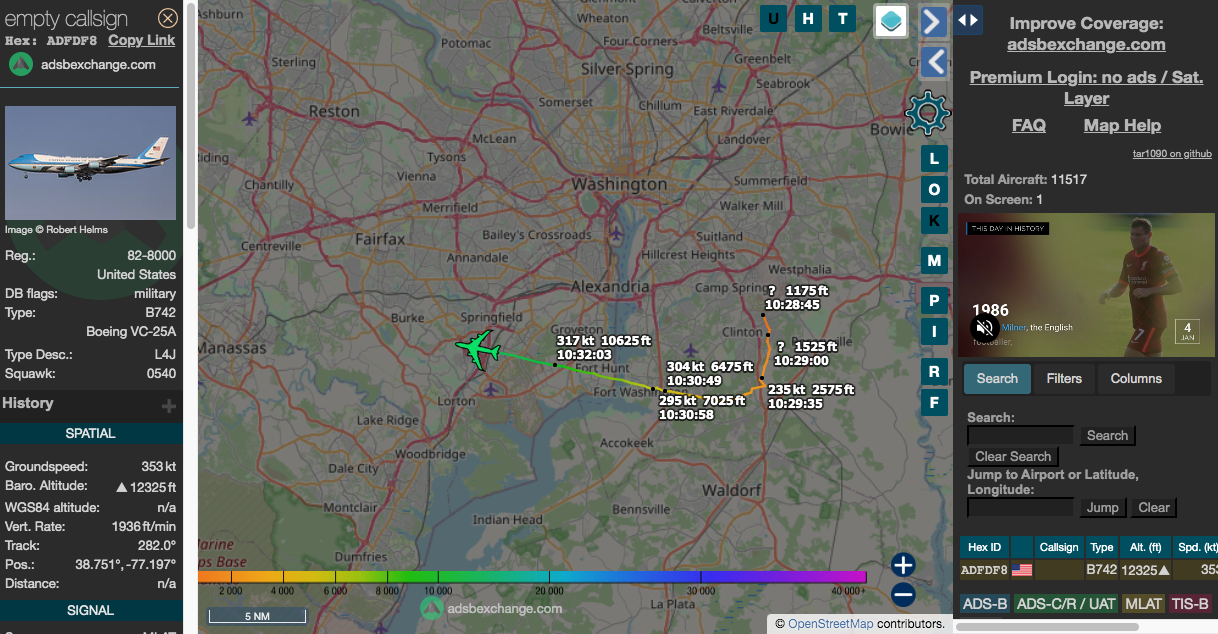This screenshot has height=634, width=1218.
Task: Collapse sidebar with the left chevron arrow
Action: 933,62
